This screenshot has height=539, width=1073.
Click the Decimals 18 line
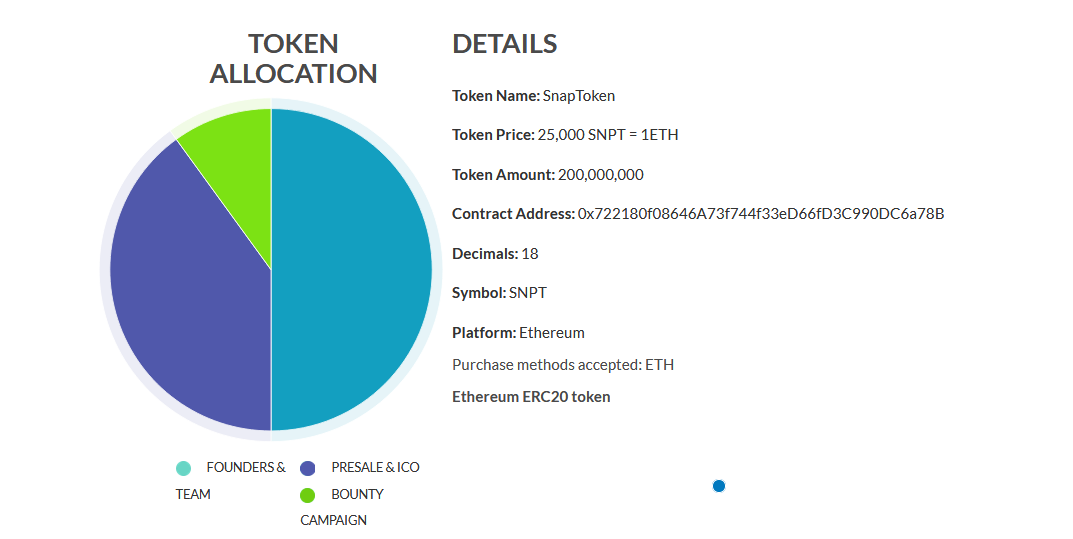pos(495,254)
